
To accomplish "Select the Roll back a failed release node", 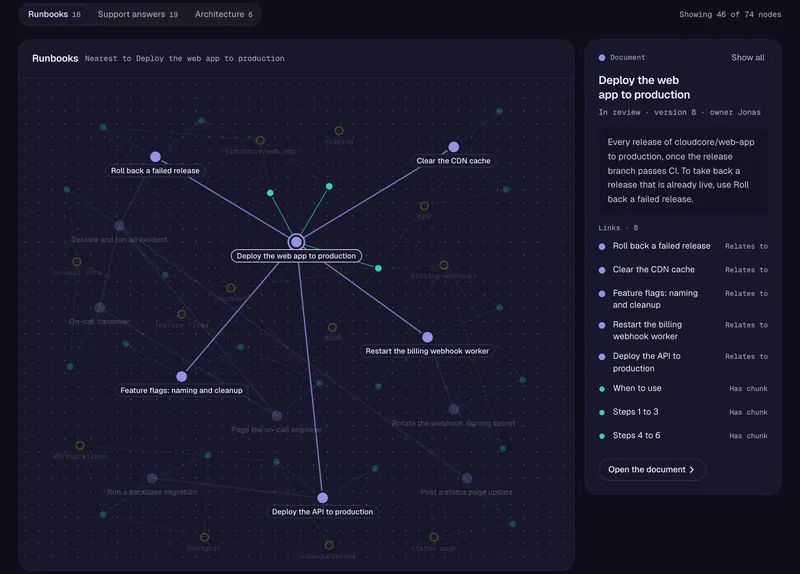I will 156,157.
